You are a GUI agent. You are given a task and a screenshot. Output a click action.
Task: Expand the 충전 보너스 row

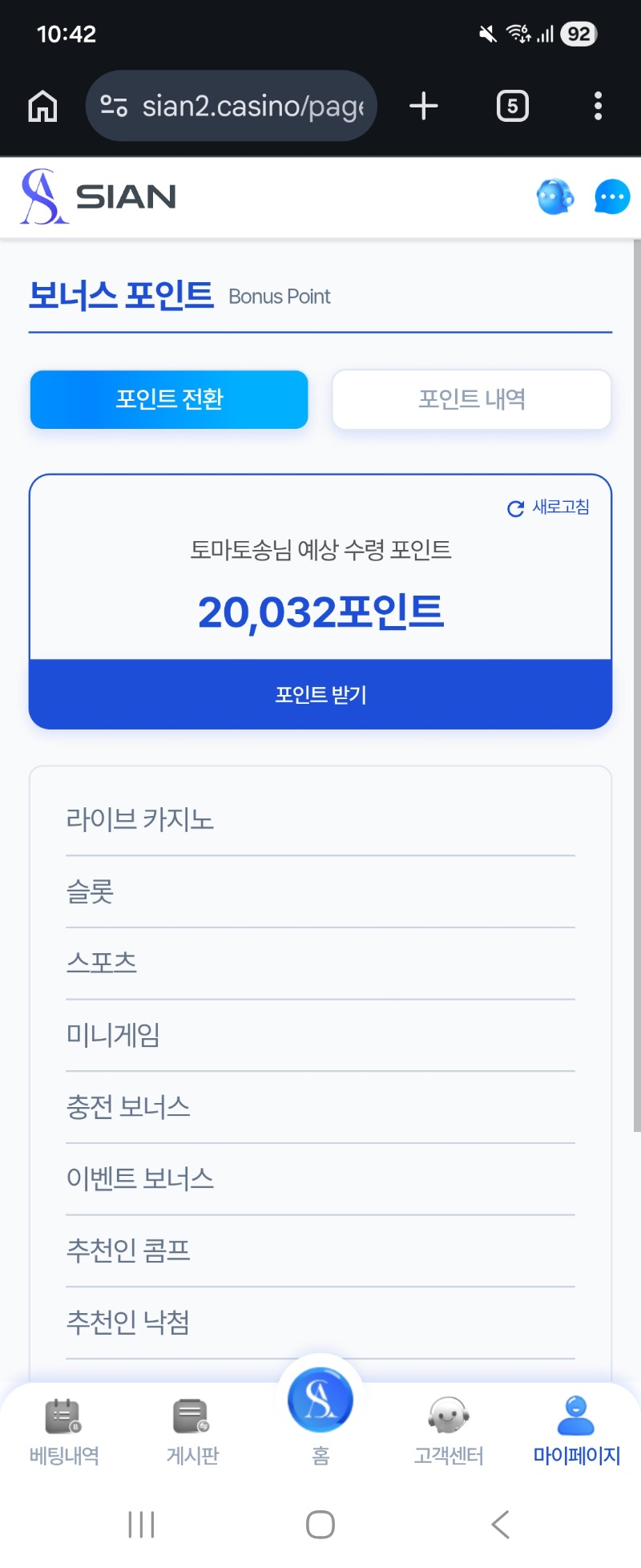tap(320, 1108)
